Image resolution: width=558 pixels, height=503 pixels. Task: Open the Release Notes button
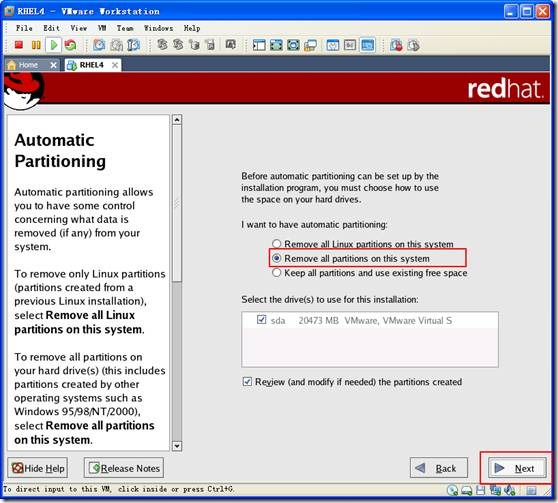[x=124, y=468]
